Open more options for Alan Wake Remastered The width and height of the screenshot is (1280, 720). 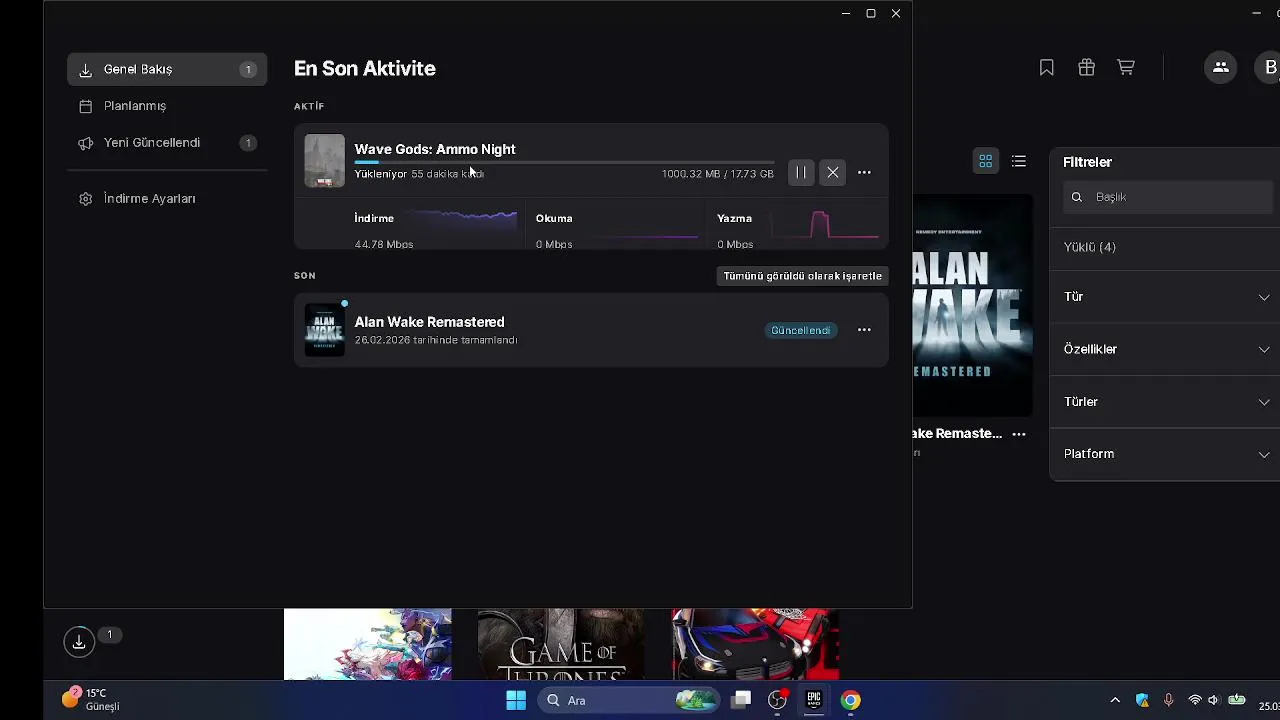pyautogui.click(x=864, y=330)
